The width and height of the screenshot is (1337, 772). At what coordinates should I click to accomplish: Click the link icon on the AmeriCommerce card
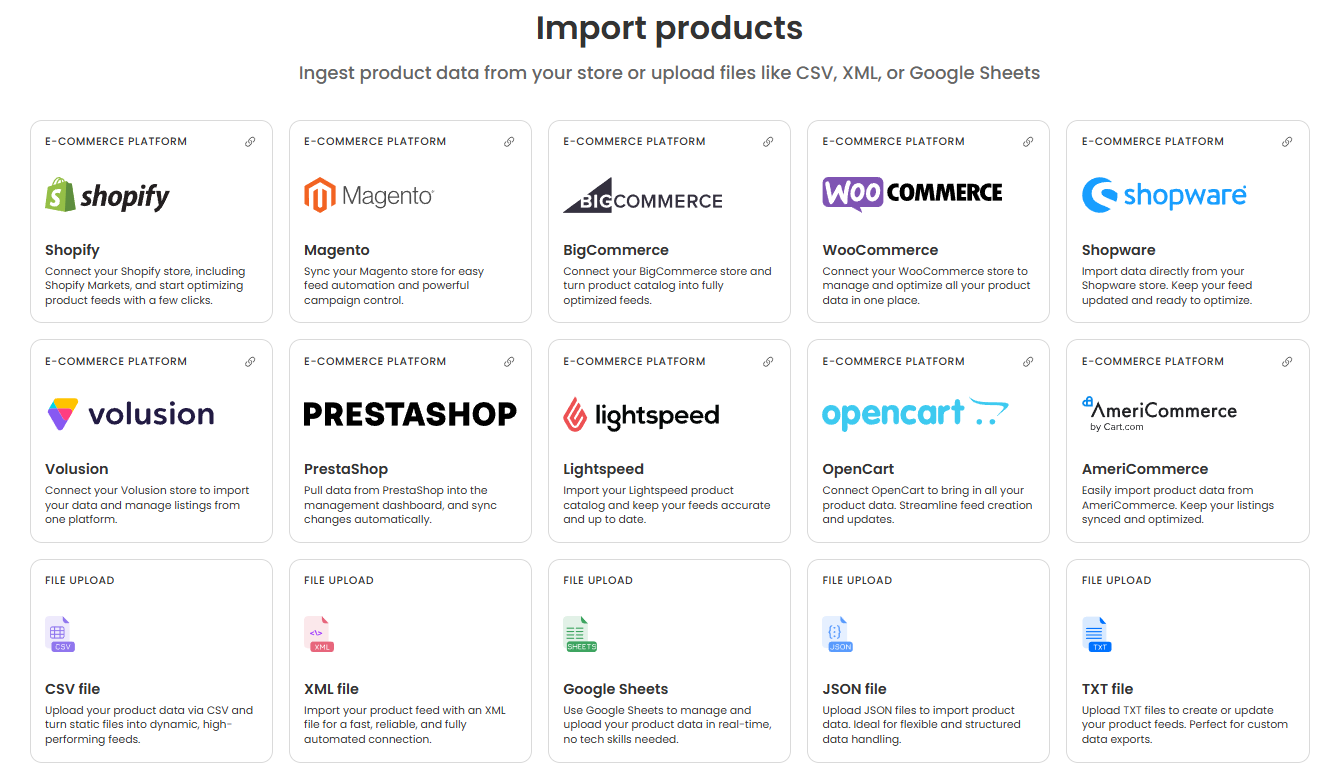click(x=1286, y=362)
